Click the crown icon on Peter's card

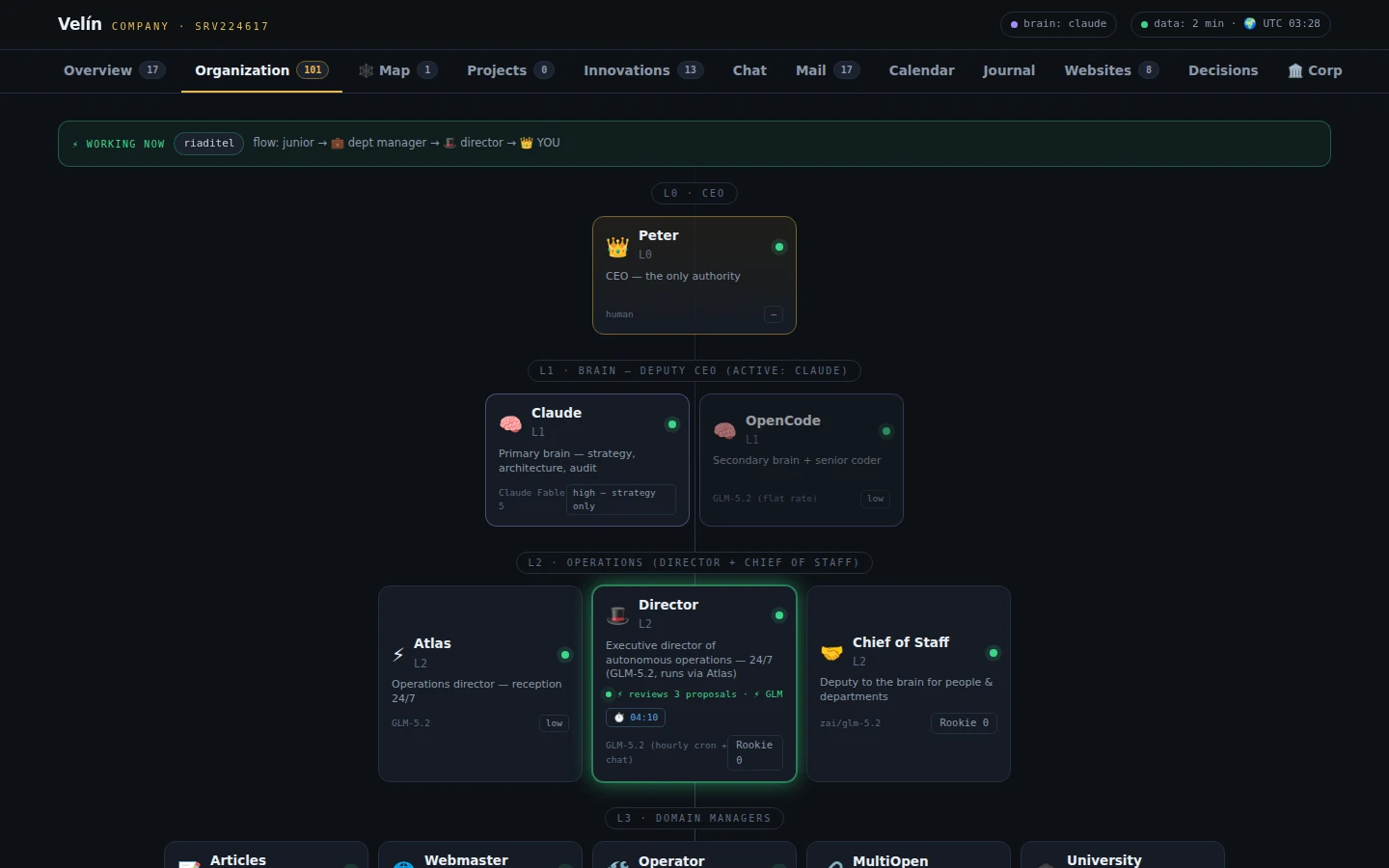click(617, 247)
